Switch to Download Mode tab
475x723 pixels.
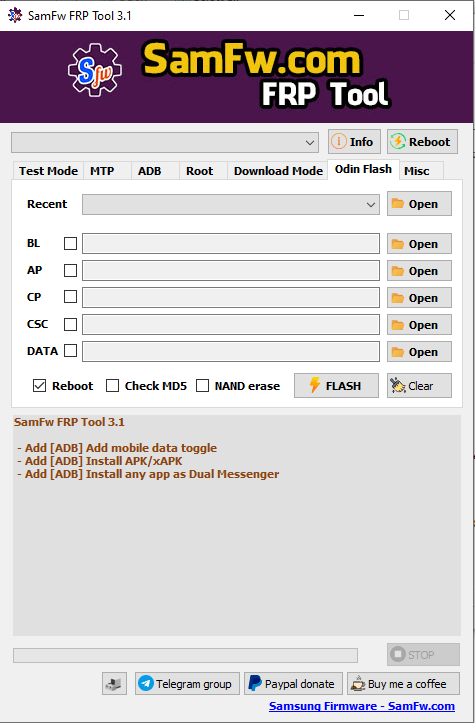(x=278, y=171)
